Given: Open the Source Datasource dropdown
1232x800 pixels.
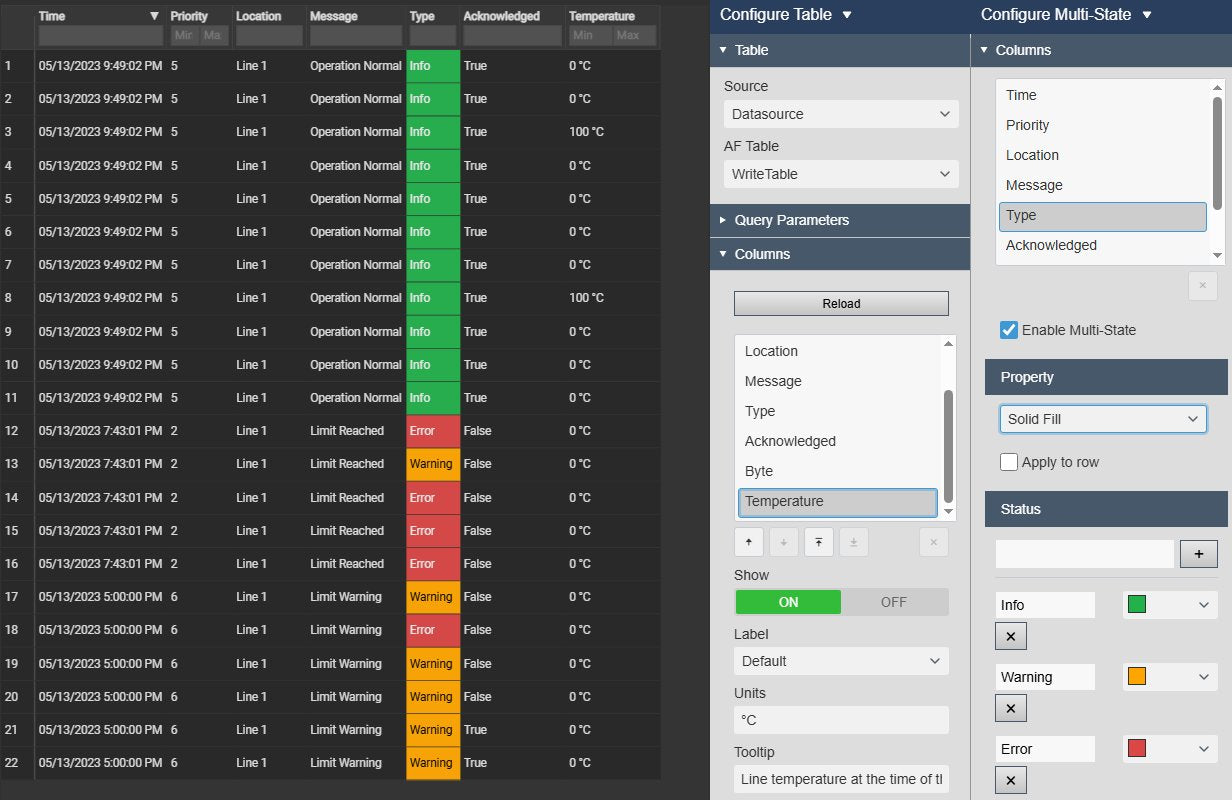Looking at the screenshot, I should point(841,114).
